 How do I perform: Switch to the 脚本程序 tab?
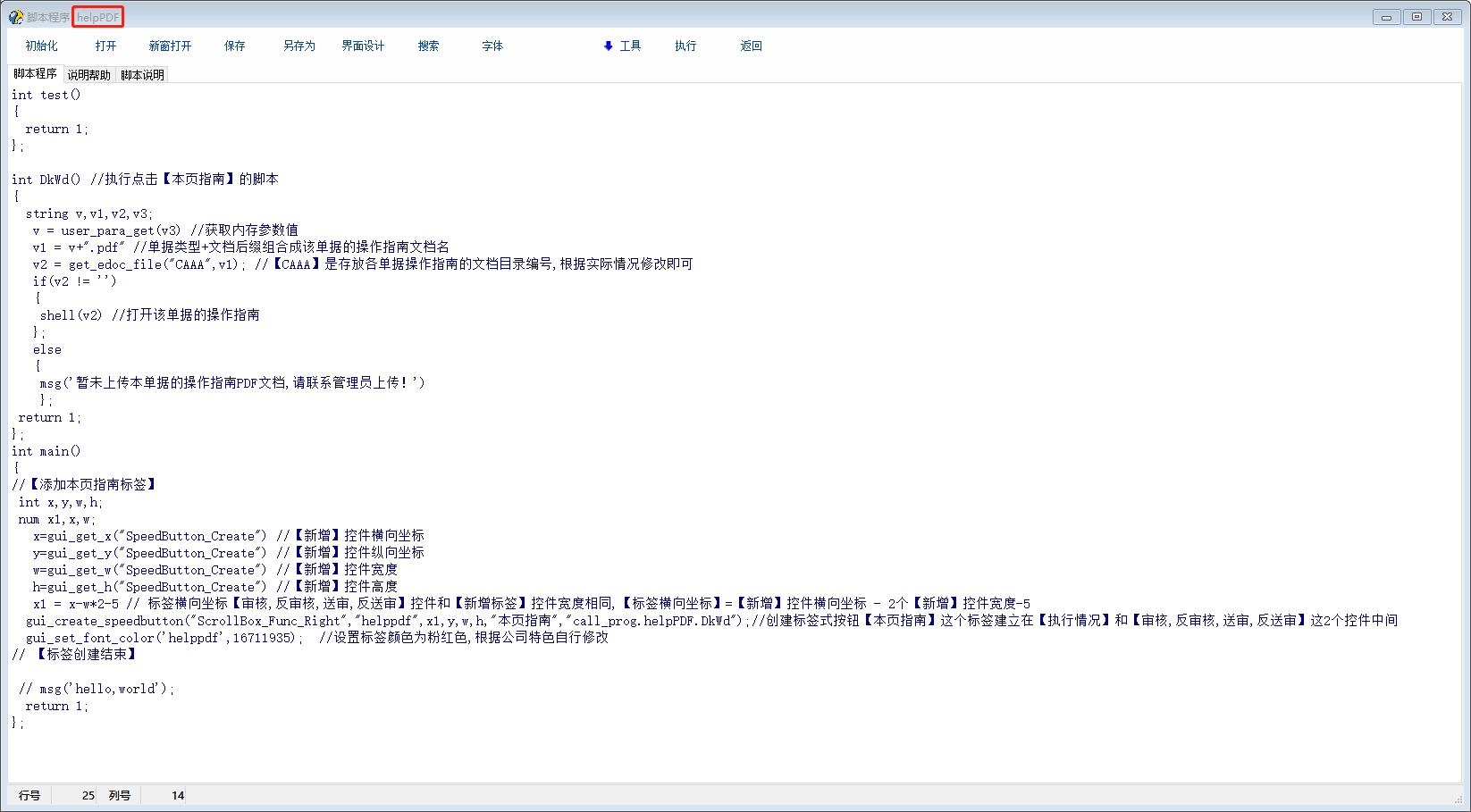pyautogui.click(x=35, y=74)
